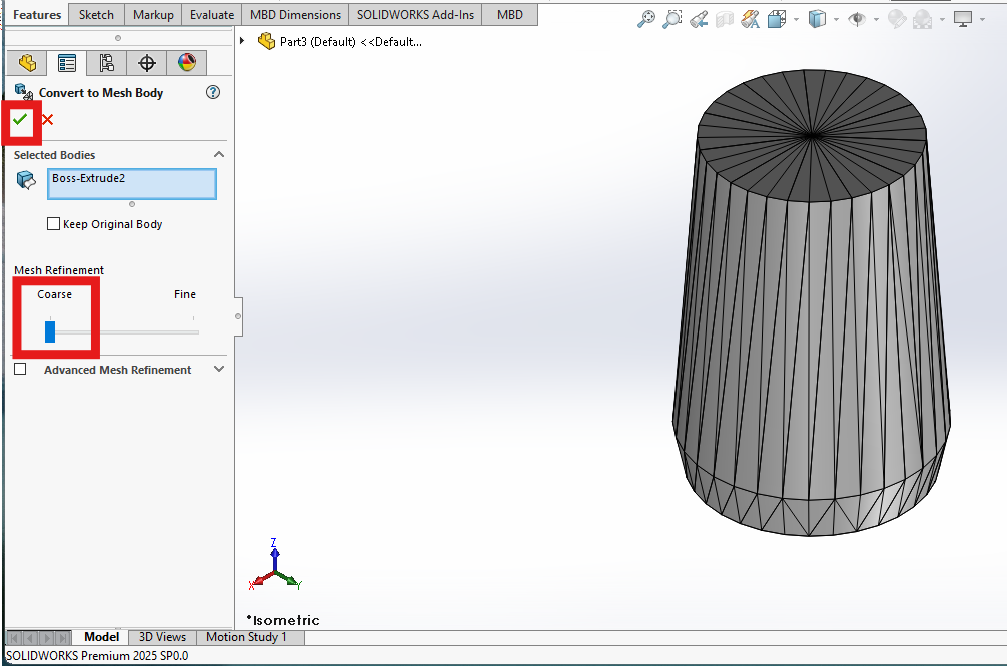Image resolution: width=1007 pixels, height=666 pixels.
Task: Click the first-tab navigation arrow
Action: tap(15, 638)
